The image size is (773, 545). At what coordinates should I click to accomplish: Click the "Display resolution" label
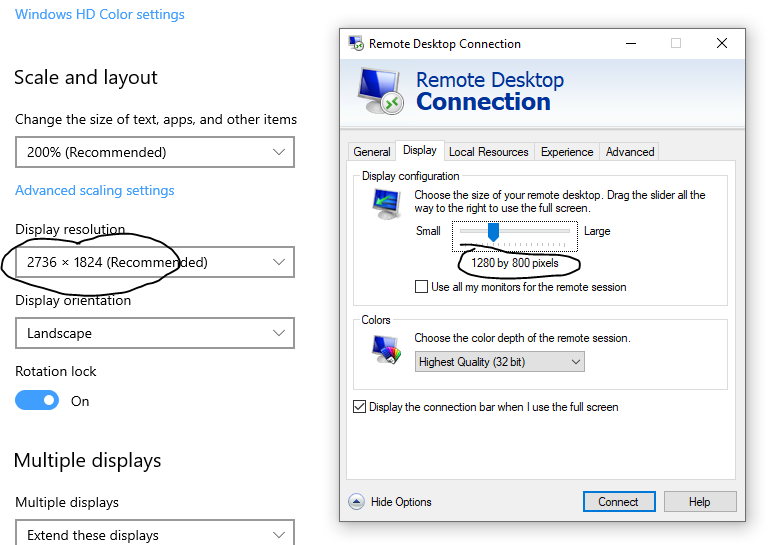(x=70, y=229)
